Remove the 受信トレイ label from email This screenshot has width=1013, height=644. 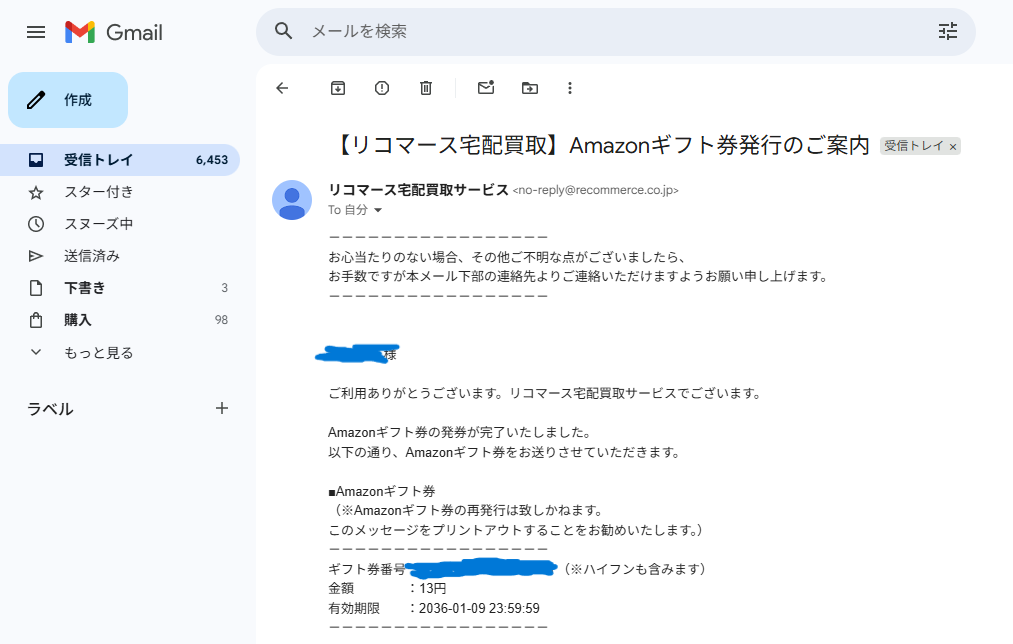pos(953,147)
